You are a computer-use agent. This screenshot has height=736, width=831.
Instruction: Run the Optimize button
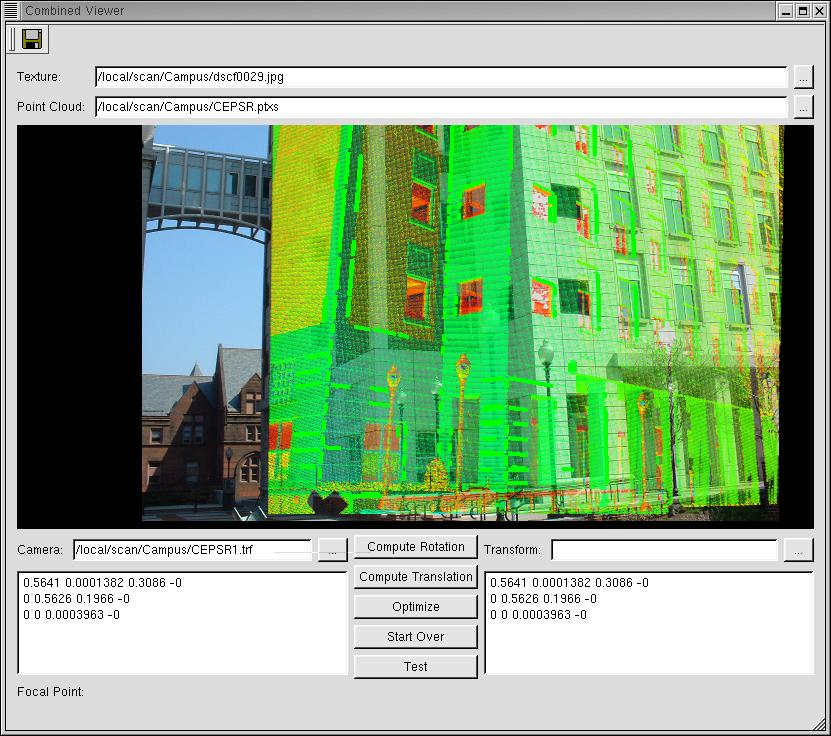click(416, 607)
